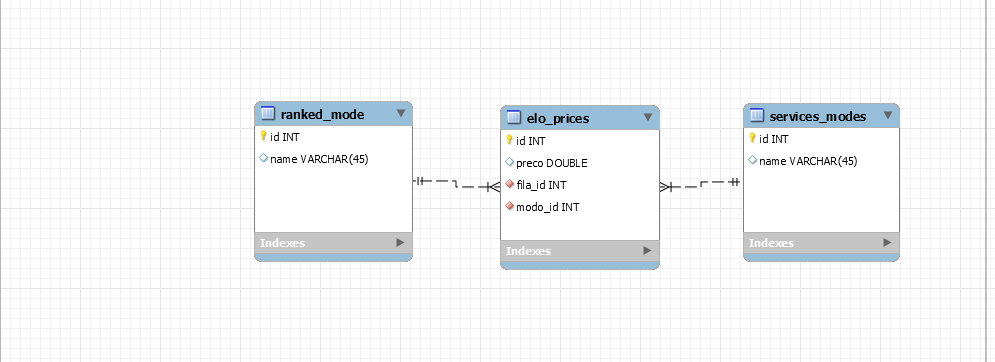Click the ranked_mode table icon

click(268, 114)
